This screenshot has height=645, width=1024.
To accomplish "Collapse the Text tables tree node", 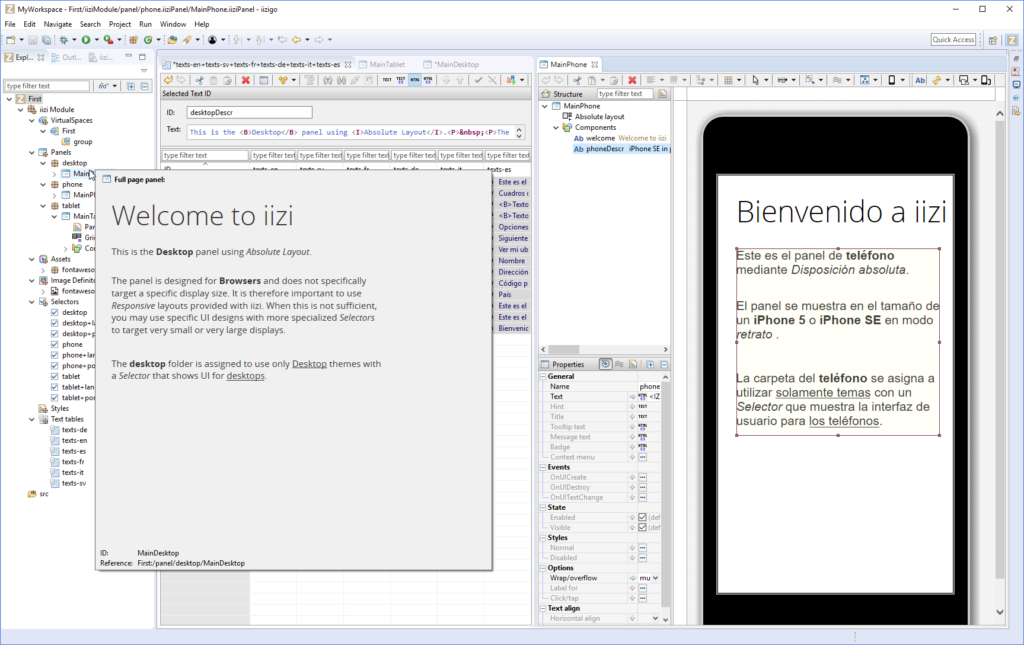I will point(32,419).
